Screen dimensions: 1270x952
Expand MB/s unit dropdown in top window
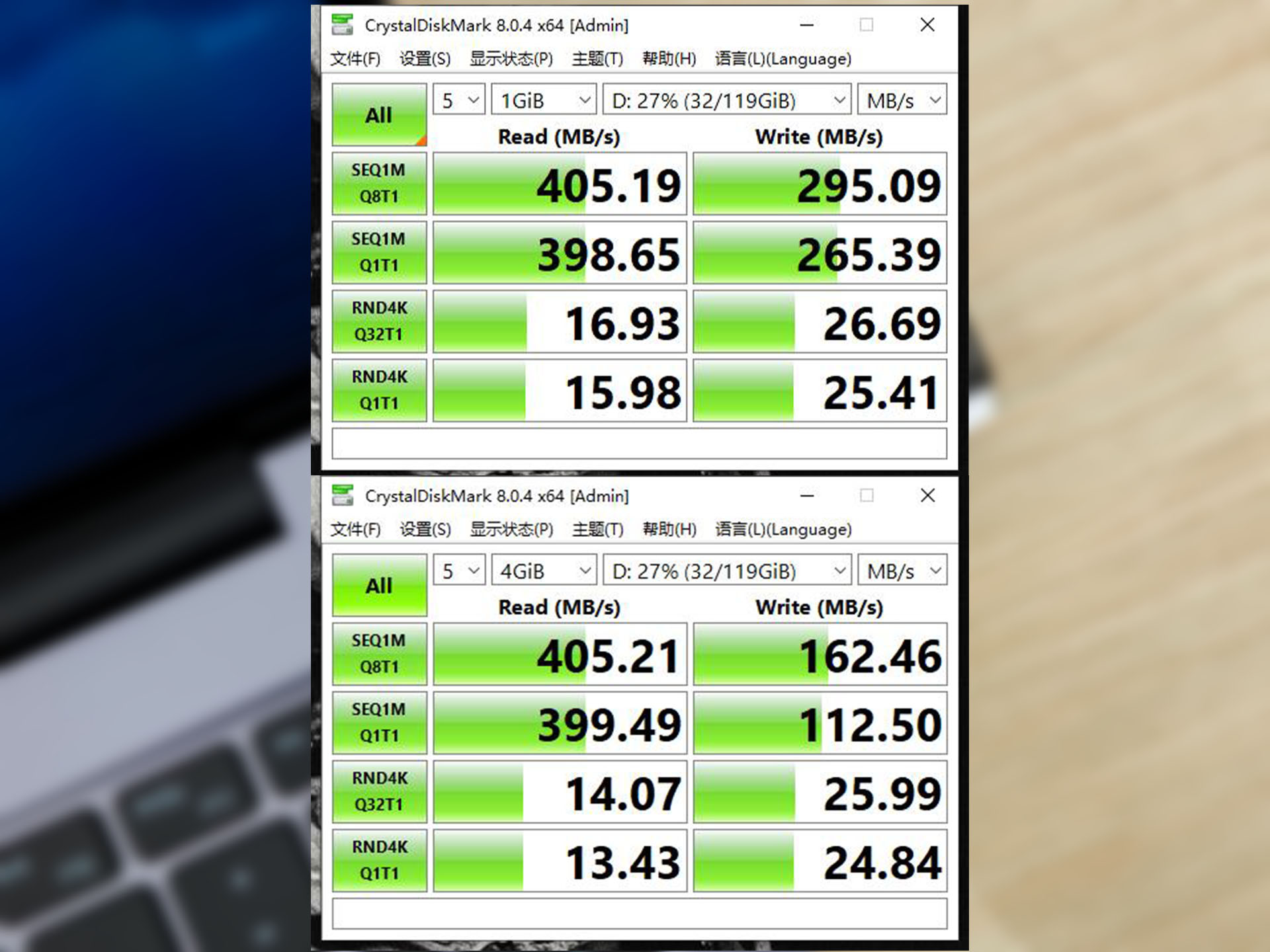(x=903, y=100)
